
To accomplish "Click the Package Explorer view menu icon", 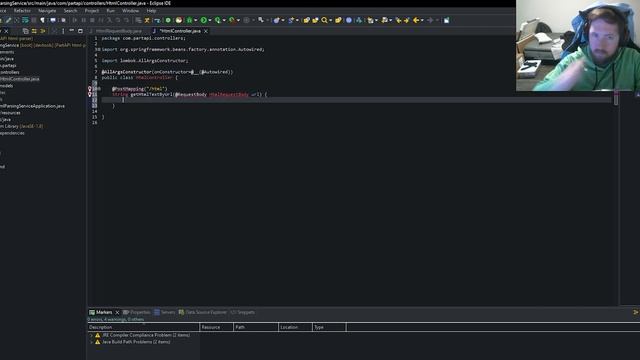I will click(x=63, y=31).
